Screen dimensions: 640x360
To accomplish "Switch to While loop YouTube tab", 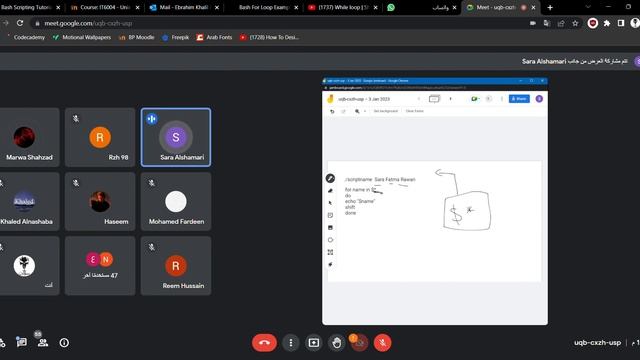I will [343, 7].
